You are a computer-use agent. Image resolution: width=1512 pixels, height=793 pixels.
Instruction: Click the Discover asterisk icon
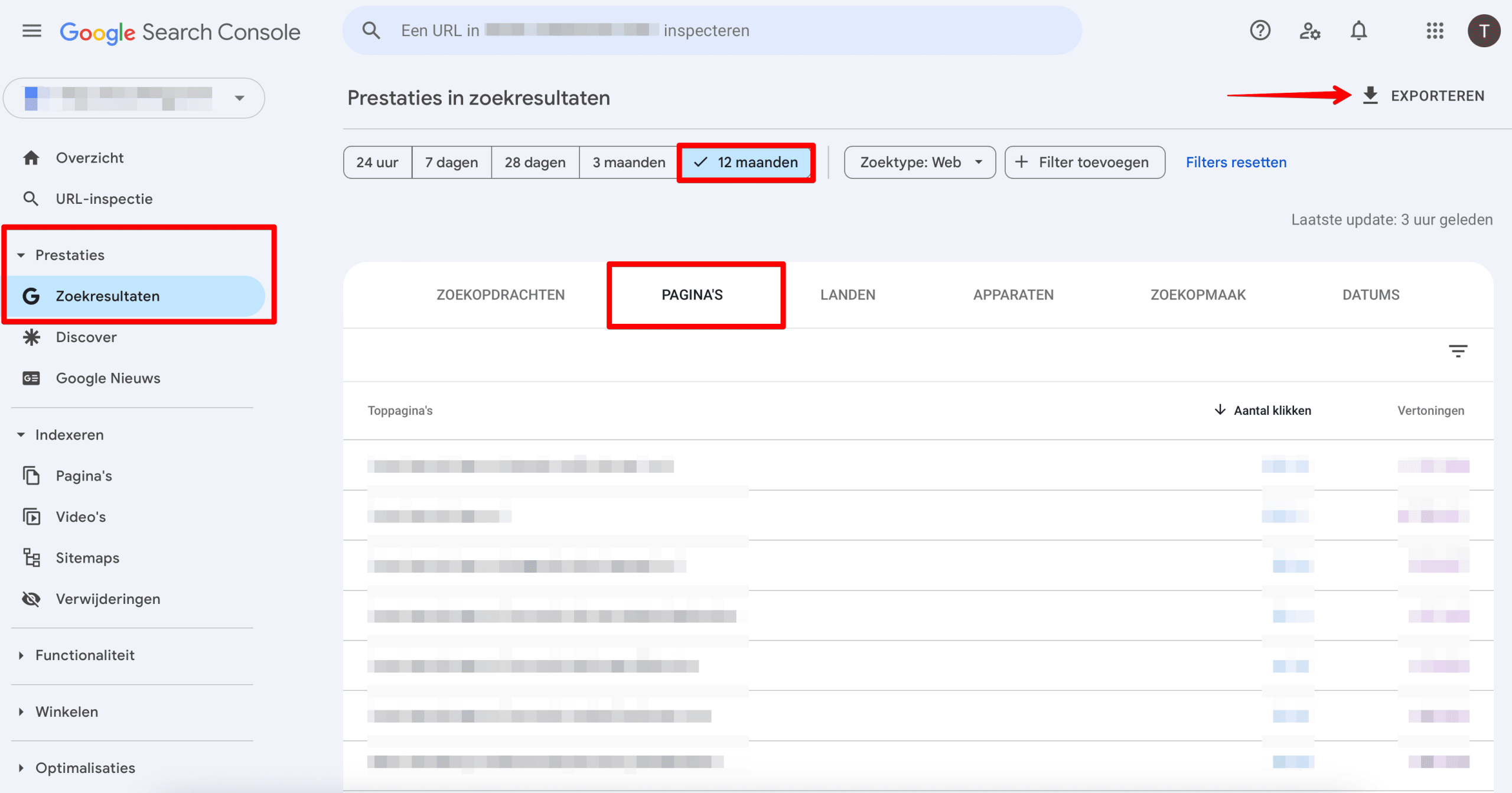(x=31, y=337)
